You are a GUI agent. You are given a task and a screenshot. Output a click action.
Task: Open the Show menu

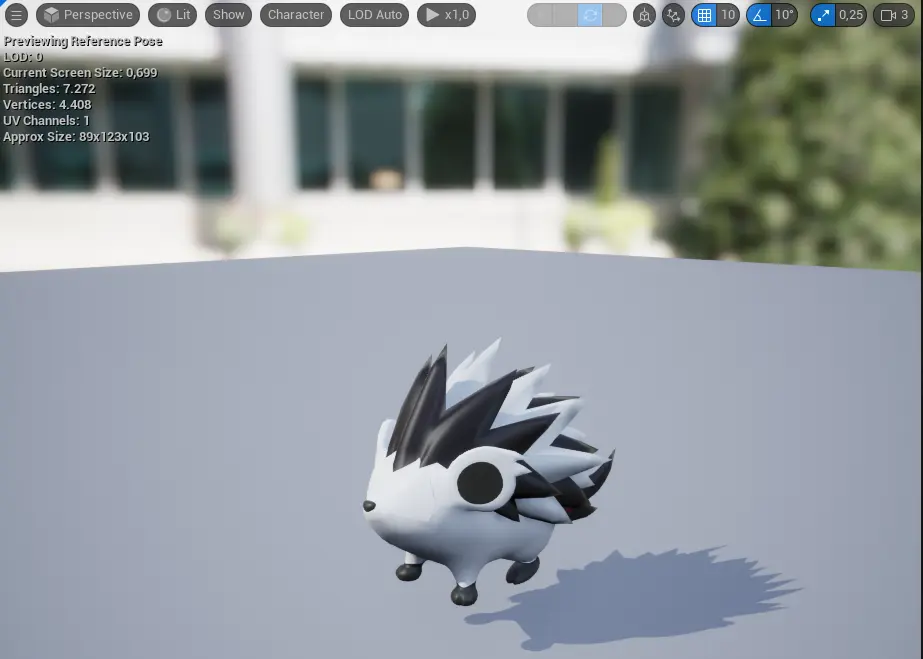(228, 15)
